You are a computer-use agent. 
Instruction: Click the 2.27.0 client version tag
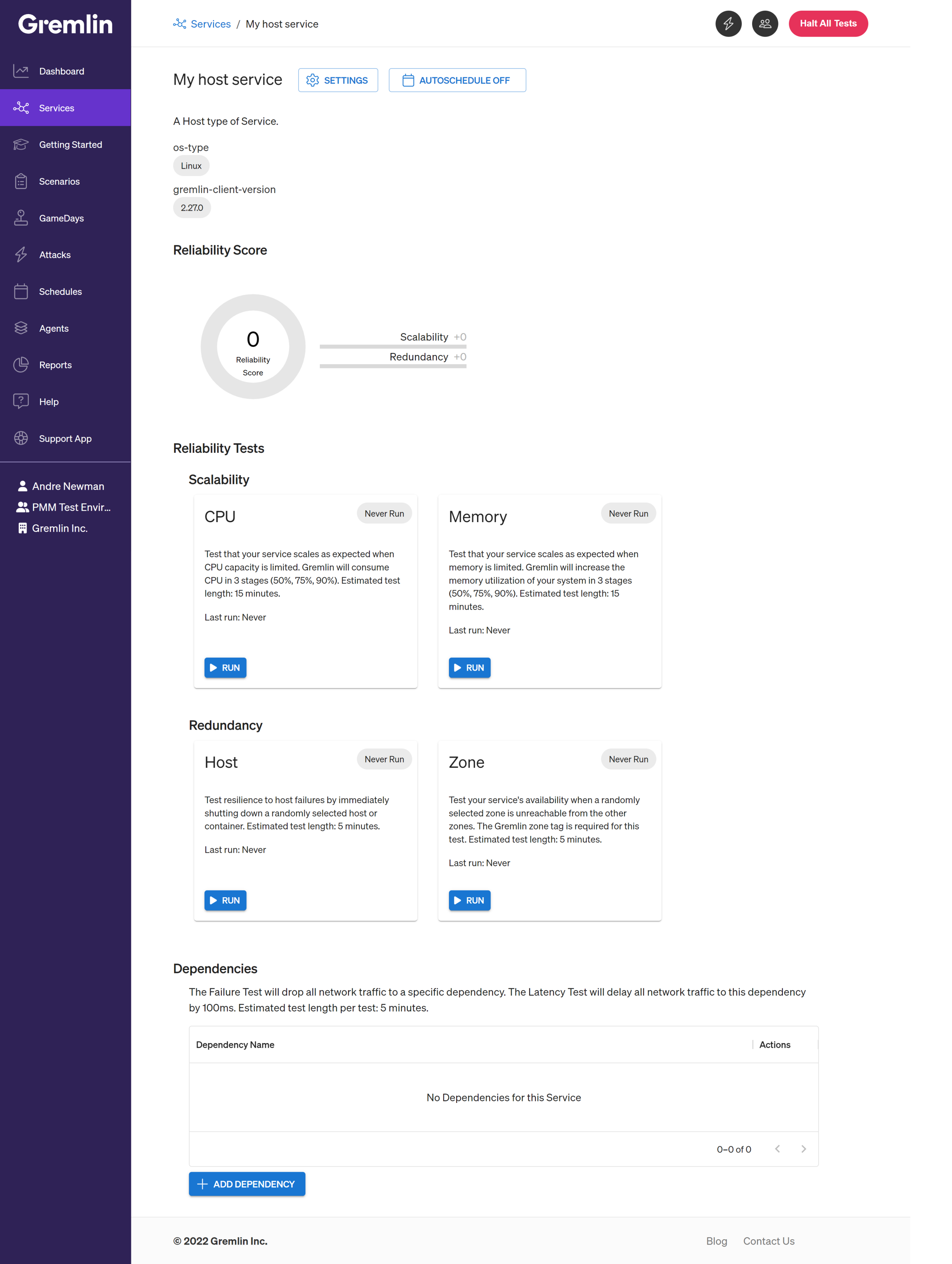pyautogui.click(x=192, y=208)
